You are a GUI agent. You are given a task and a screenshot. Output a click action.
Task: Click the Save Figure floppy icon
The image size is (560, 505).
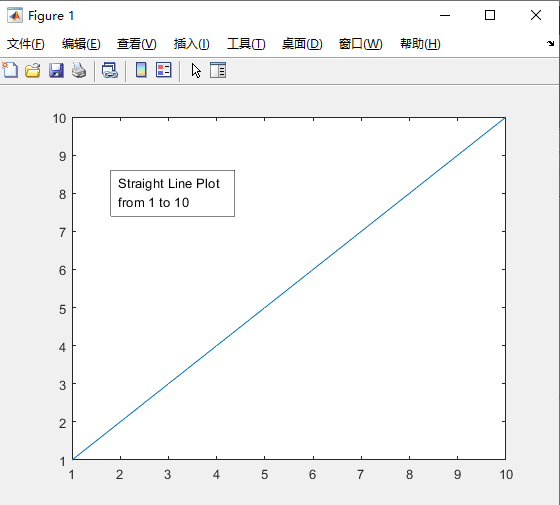pos(56,70)
